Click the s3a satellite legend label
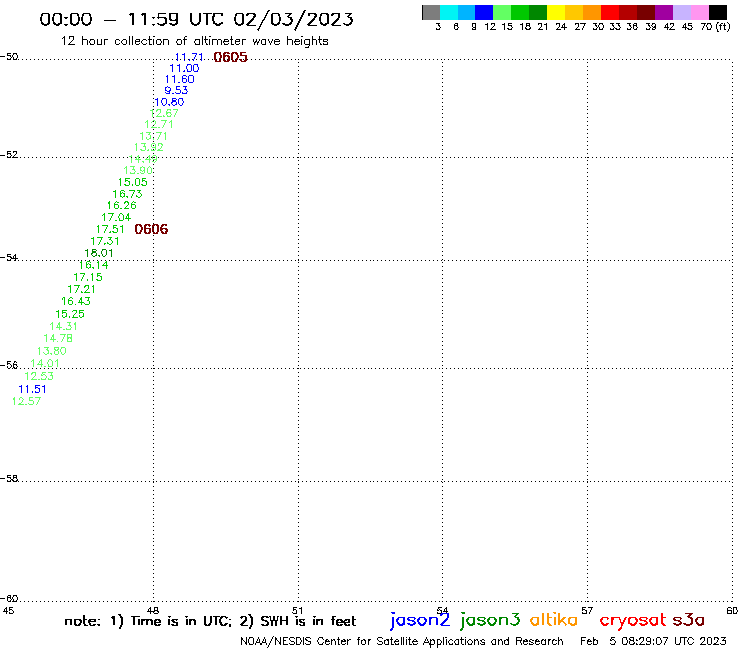The height and width of the screenshot is (650, 740). (x=688, y=619)
